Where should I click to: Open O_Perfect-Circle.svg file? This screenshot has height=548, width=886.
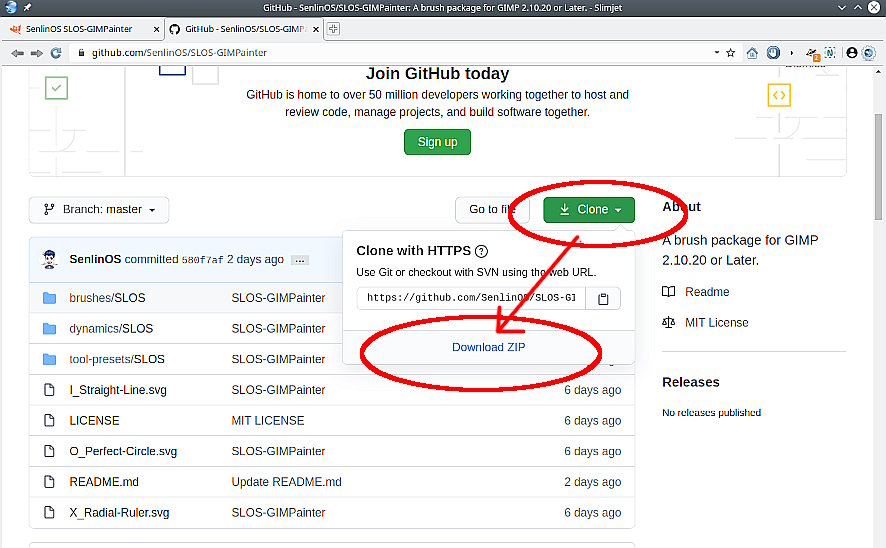tap(123, 451)
